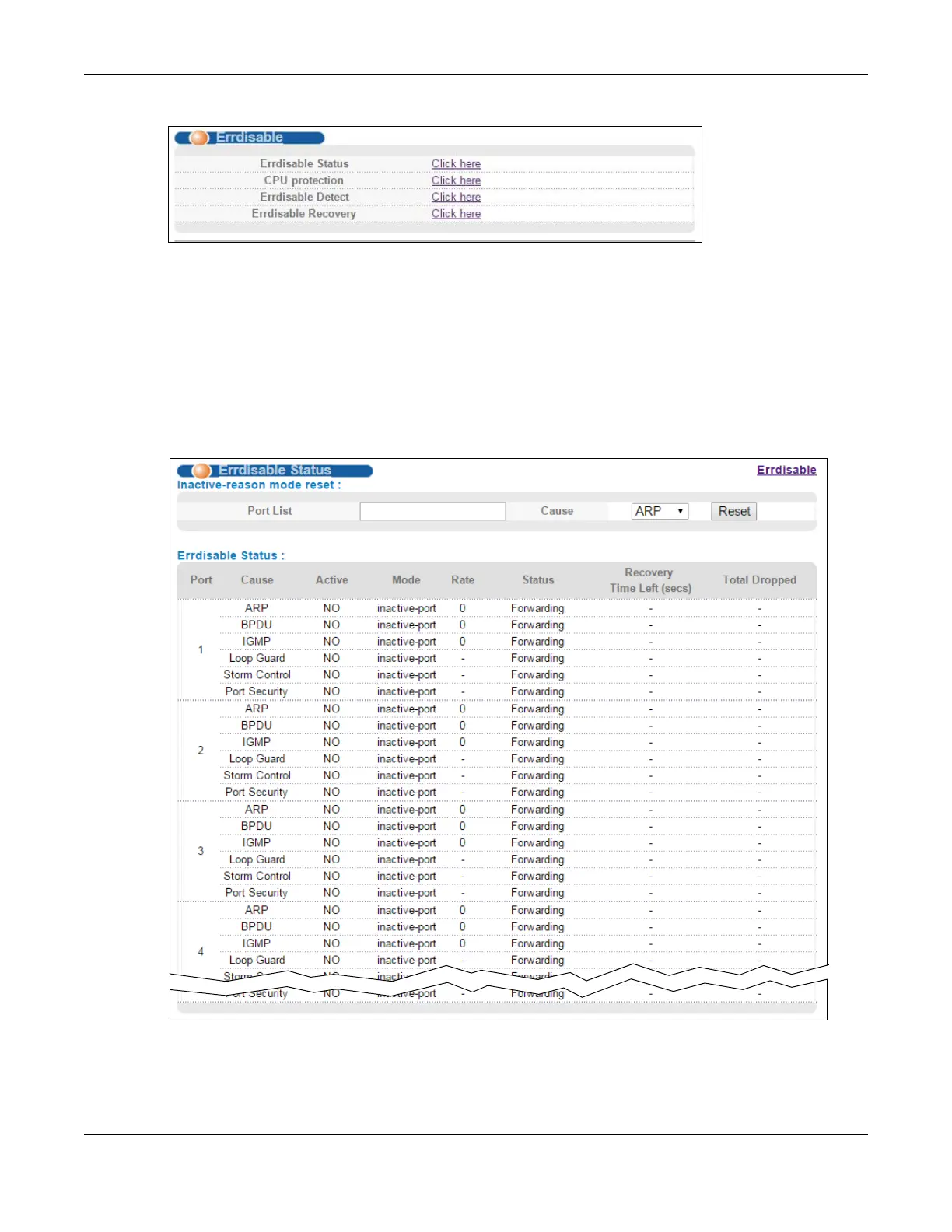Image resolution: width=952 pixels, height=1232 pixels.
Task: Click port number 4 cell
Action: click(201, 951)
